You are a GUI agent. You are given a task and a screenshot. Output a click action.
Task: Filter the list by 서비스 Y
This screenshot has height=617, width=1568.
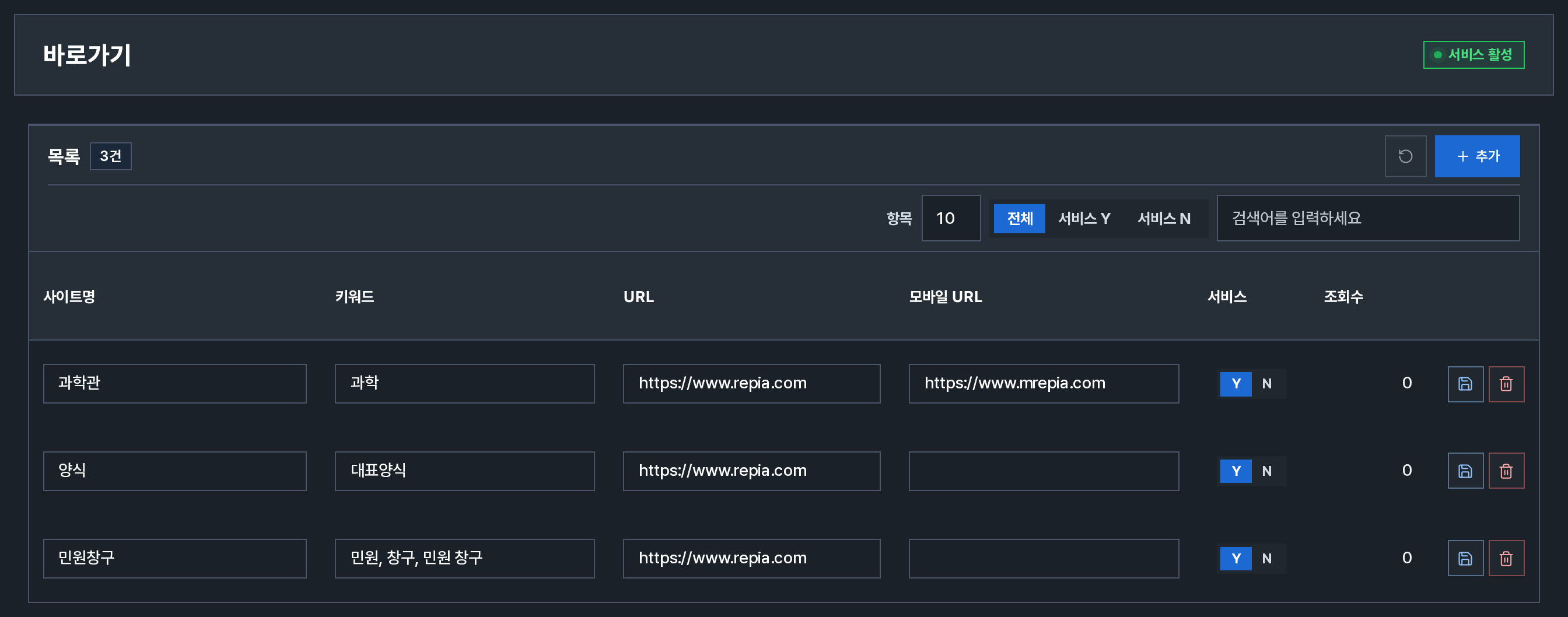pyautogui.click(x=1084, y=219)
